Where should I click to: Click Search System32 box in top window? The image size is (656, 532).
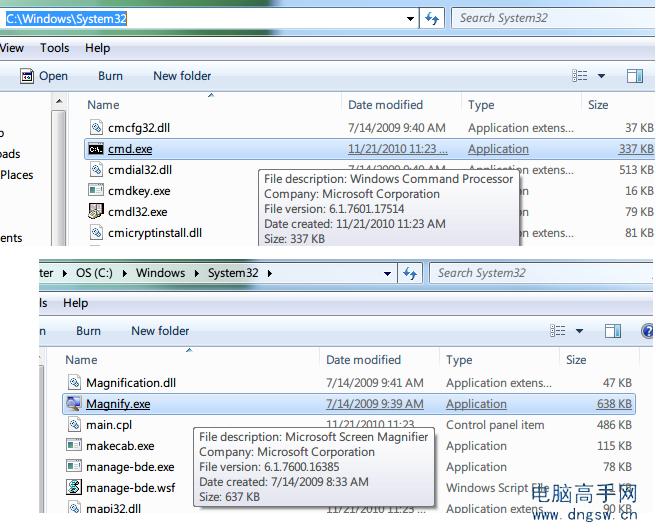[552, 18]
